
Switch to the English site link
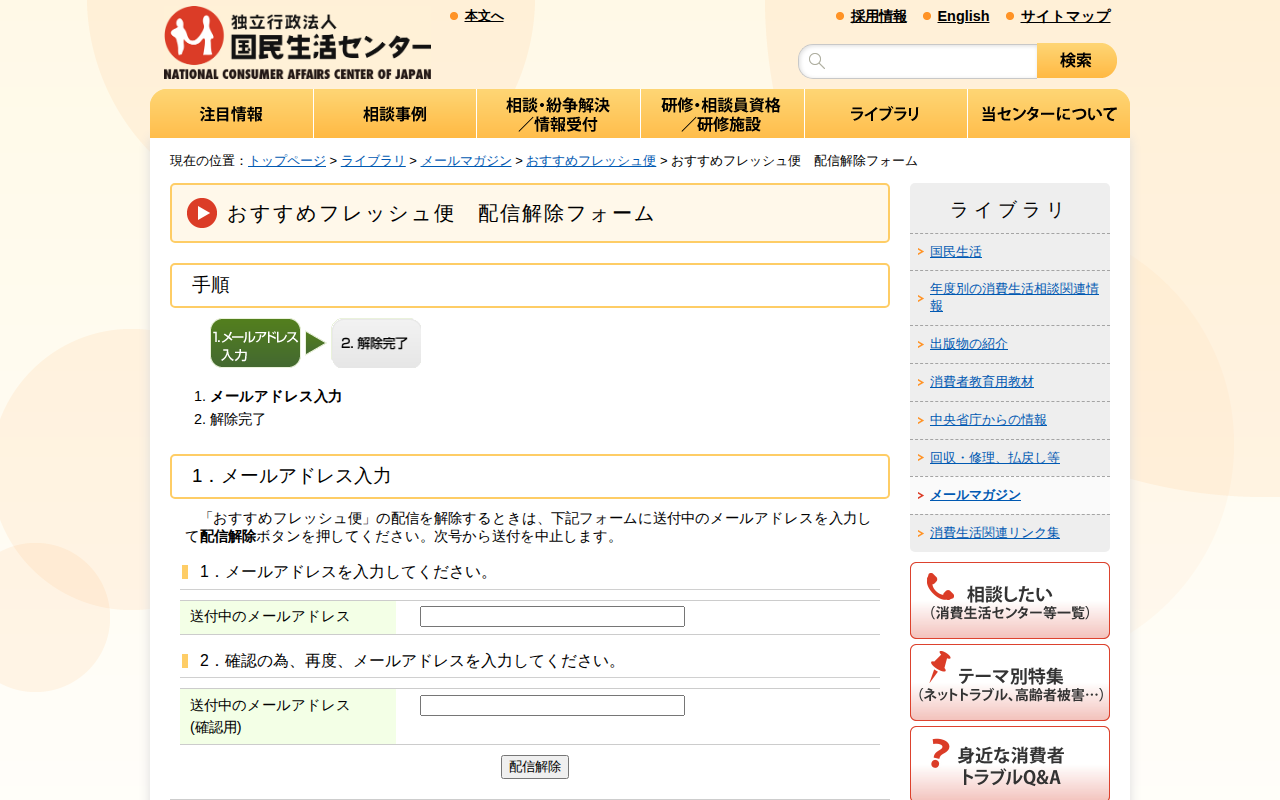963,16
